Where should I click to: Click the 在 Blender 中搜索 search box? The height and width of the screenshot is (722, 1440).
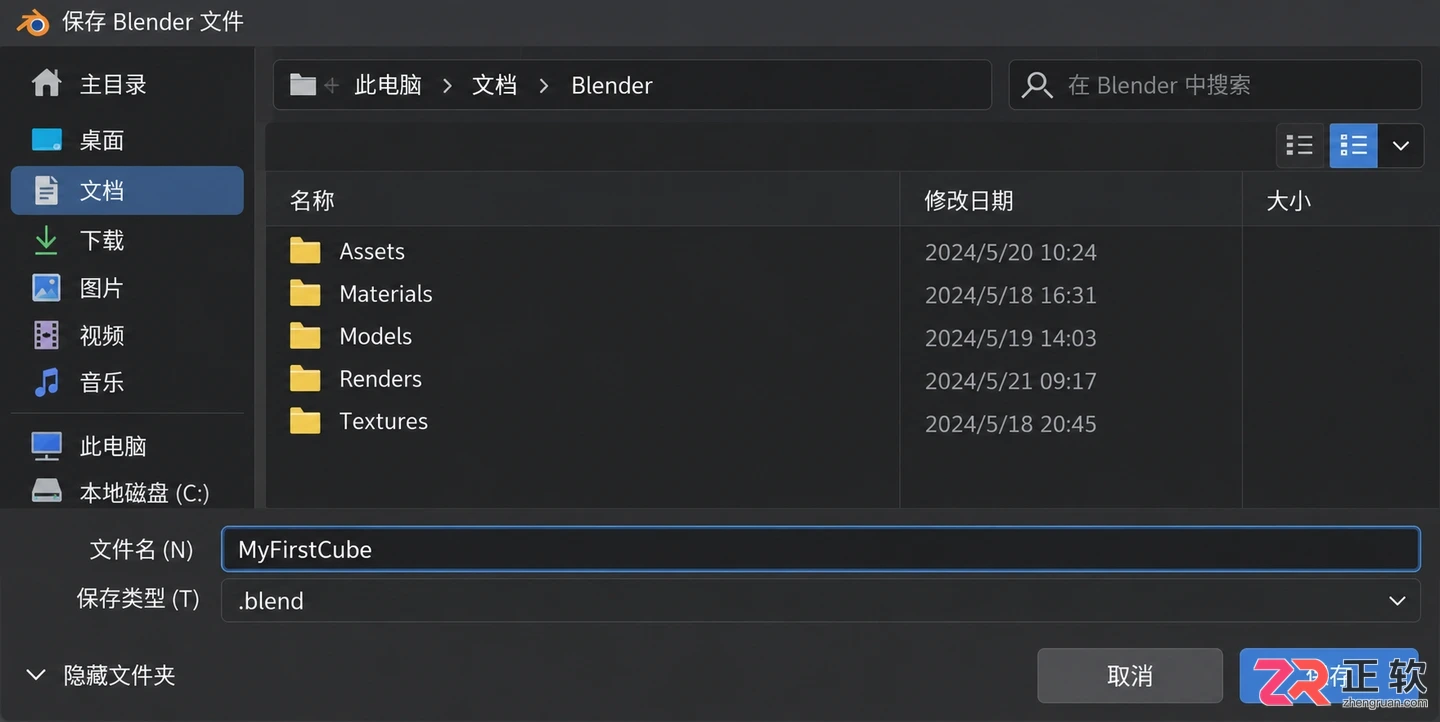(1215, 85)
